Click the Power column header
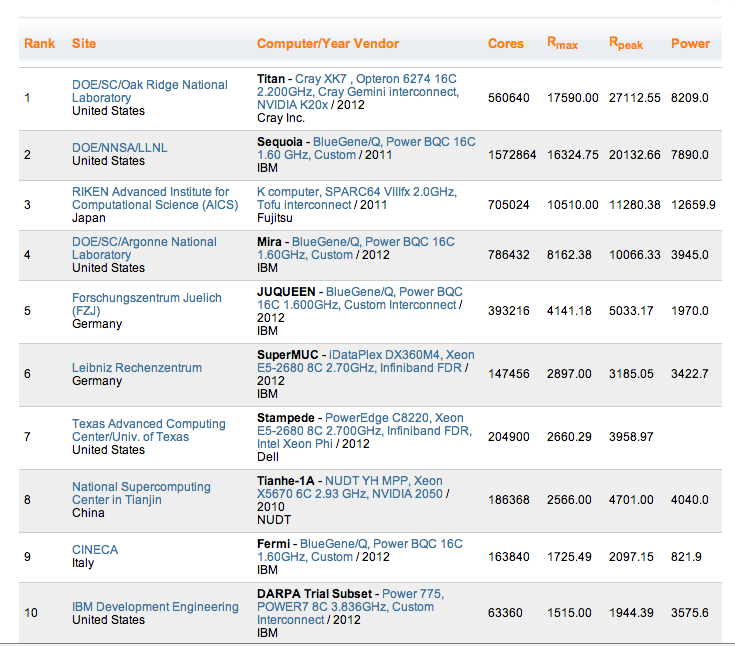 (690, 44)
